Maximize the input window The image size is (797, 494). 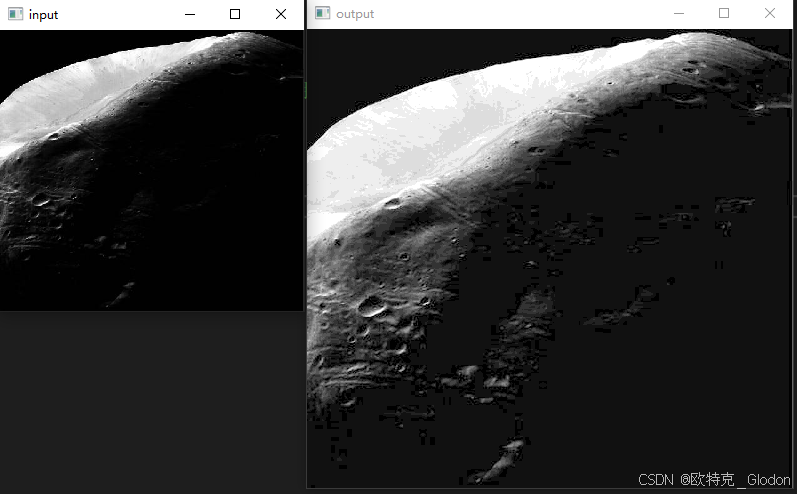[235, 14]
